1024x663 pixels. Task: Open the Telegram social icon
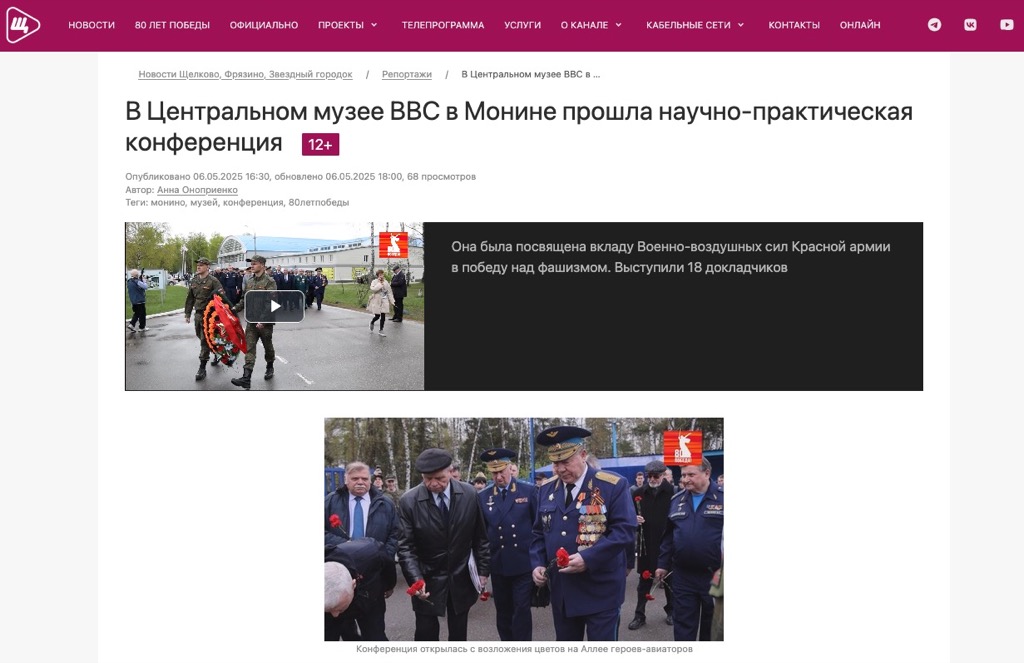point(935,25)
